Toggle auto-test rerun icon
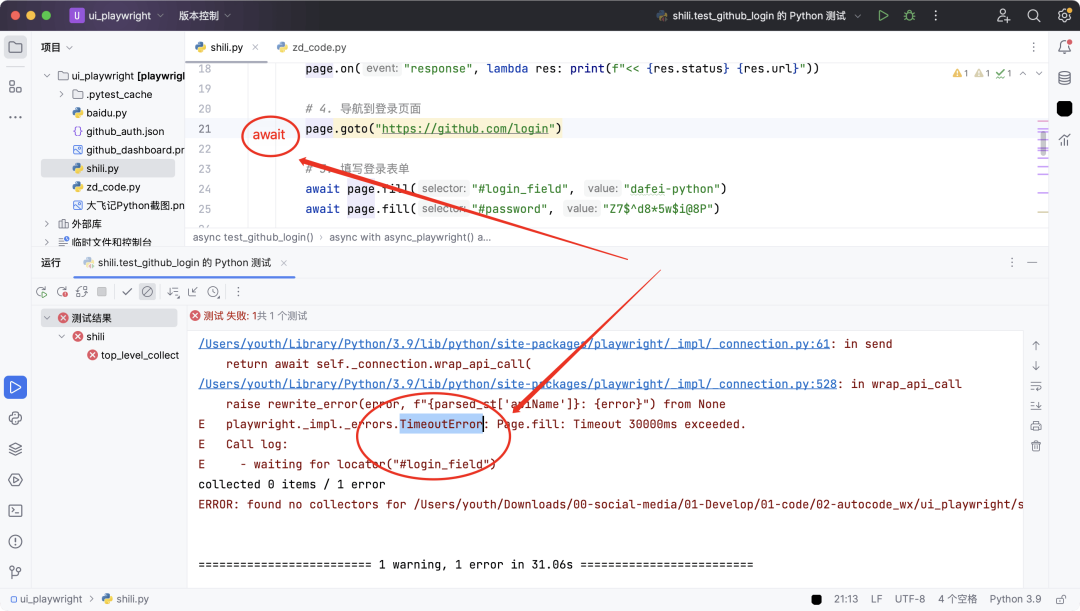The image size is (1080, 611). pyautogui.click(x=82, y=292)
